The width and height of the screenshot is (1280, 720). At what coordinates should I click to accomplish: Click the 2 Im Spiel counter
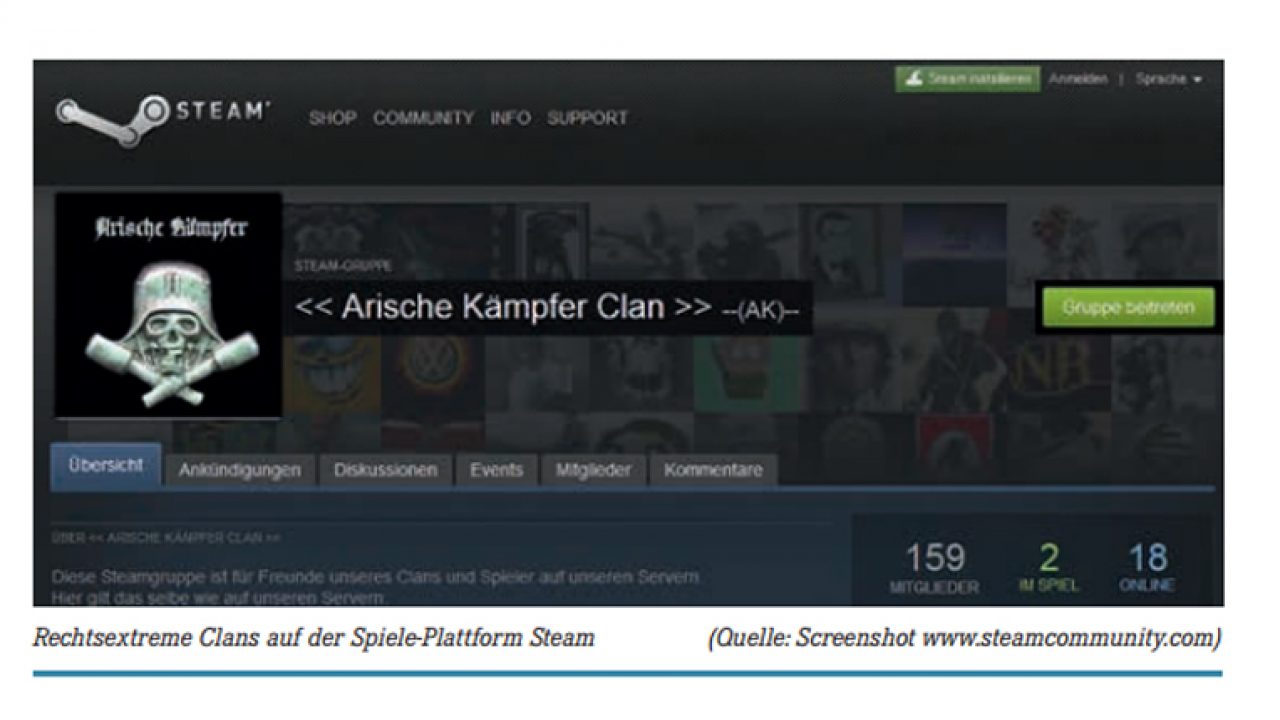(x=1048, y=567)
